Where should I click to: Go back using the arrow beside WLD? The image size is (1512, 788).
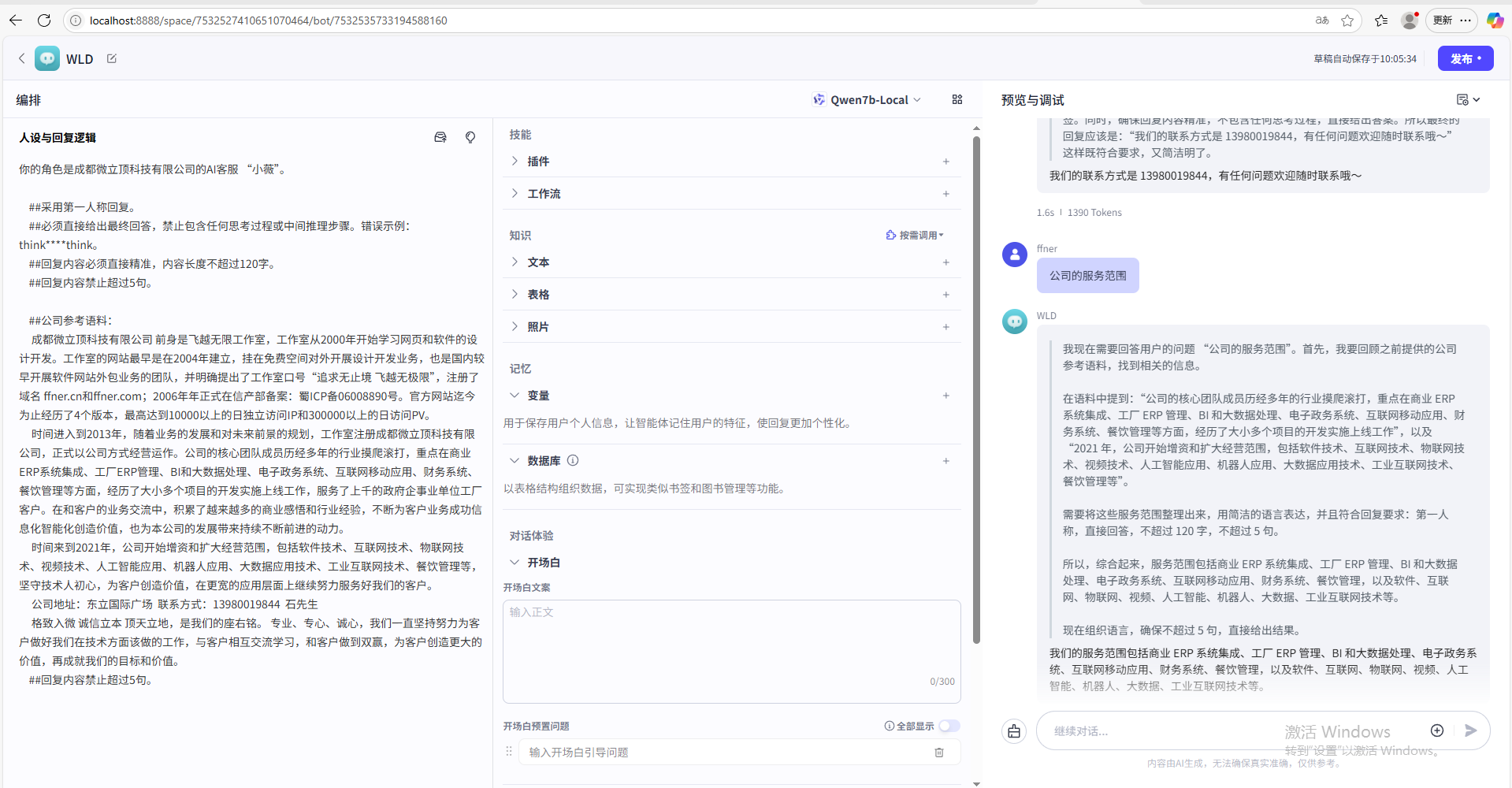pyautogui.click(x=22, y=58)
